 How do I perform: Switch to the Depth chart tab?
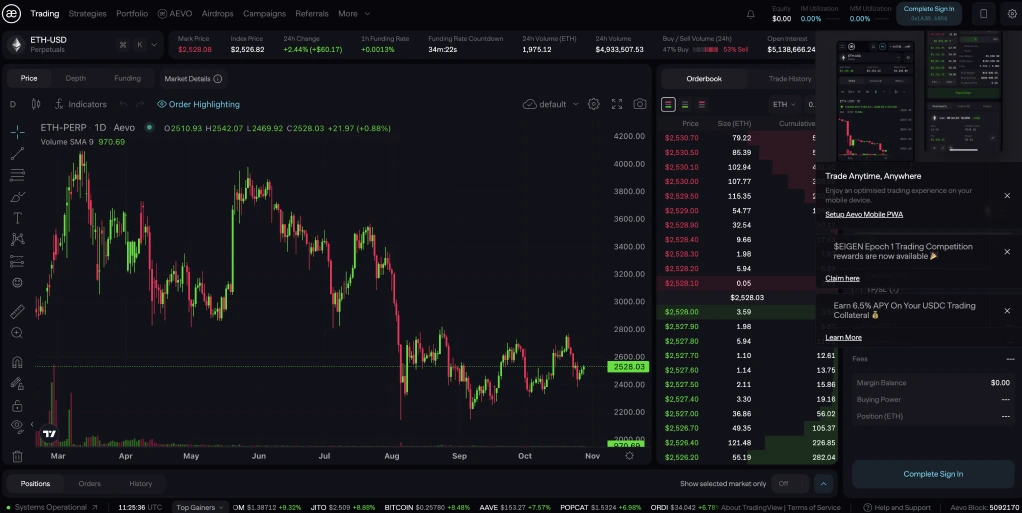coord(76,78)
